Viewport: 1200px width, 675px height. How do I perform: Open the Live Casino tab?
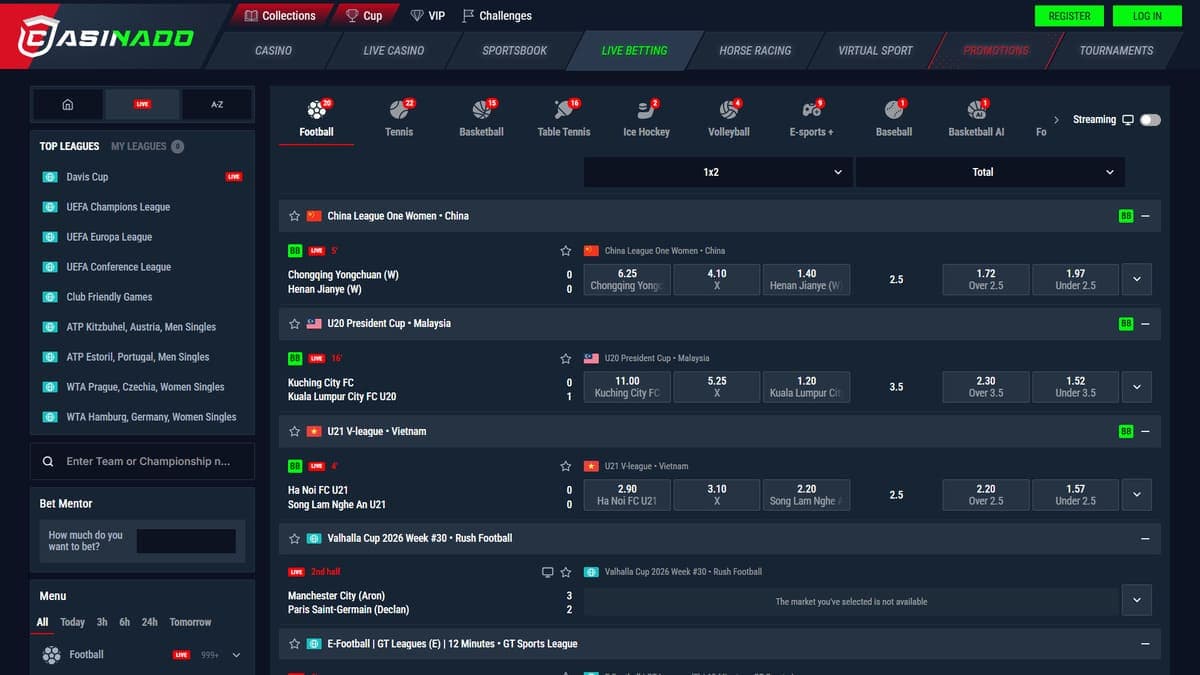click(x=393, y=50)
